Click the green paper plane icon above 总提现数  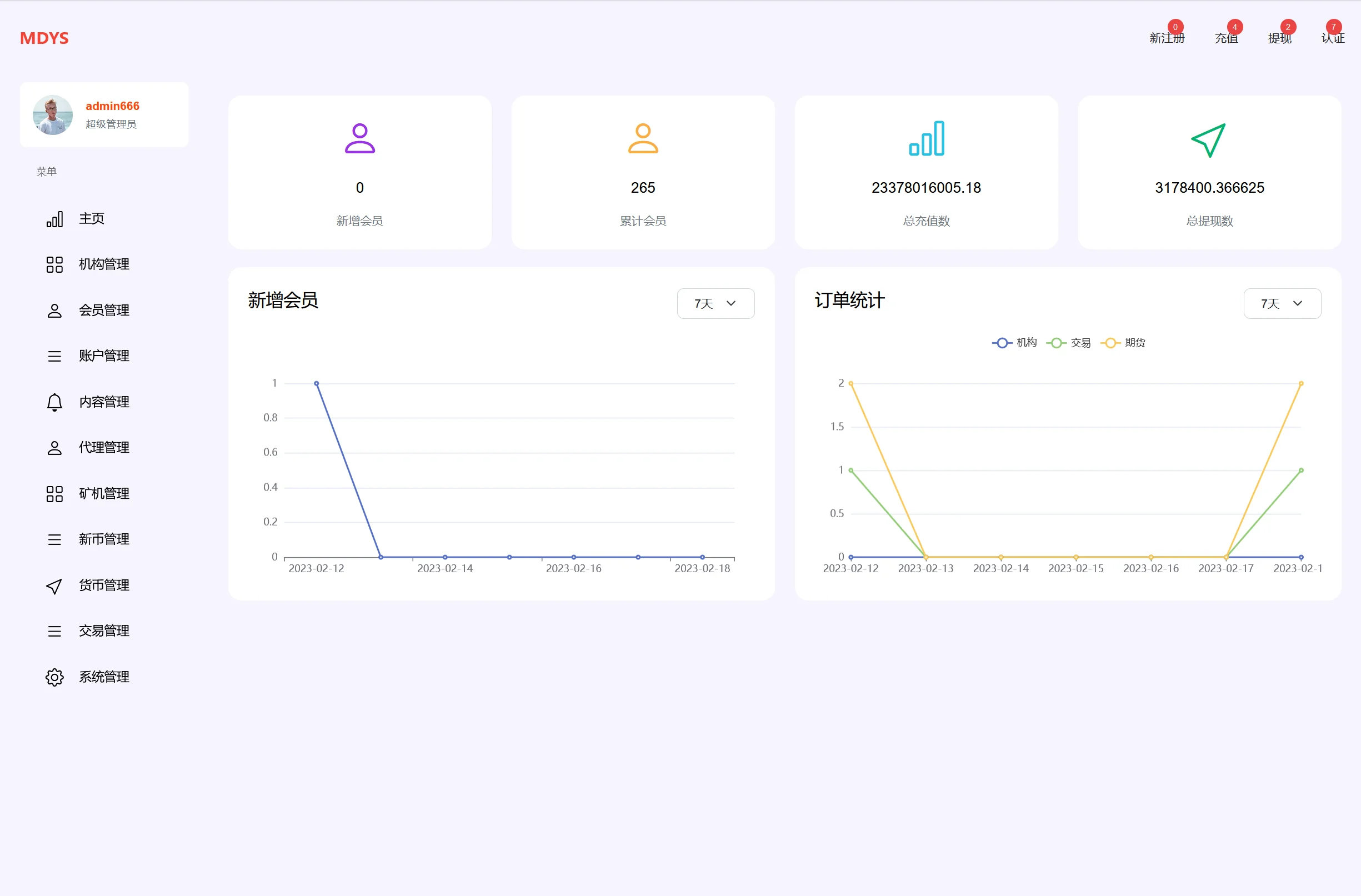[x=1209, y=139]
